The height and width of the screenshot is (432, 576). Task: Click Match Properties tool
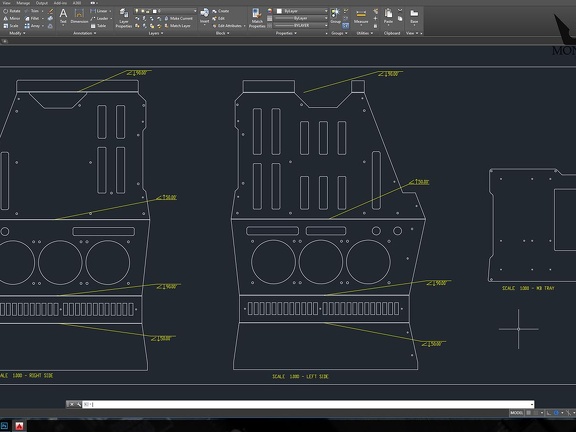pos(257,18)
